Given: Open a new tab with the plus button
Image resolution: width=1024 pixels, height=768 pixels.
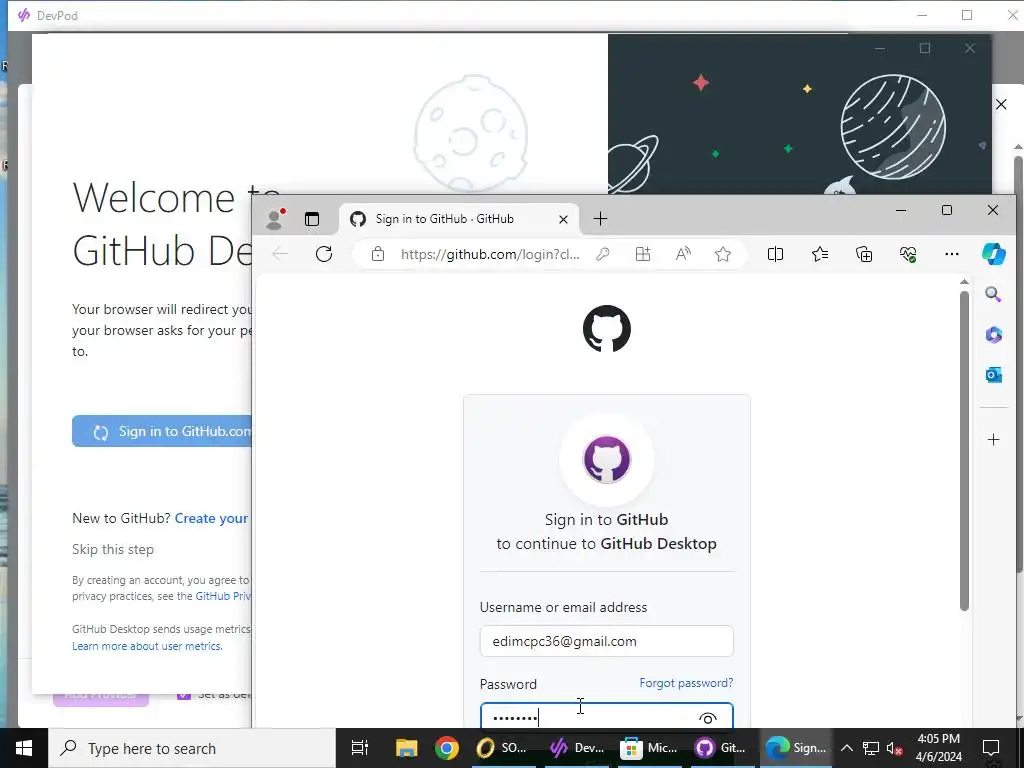Looking at the screenshot, I should 600,219.
